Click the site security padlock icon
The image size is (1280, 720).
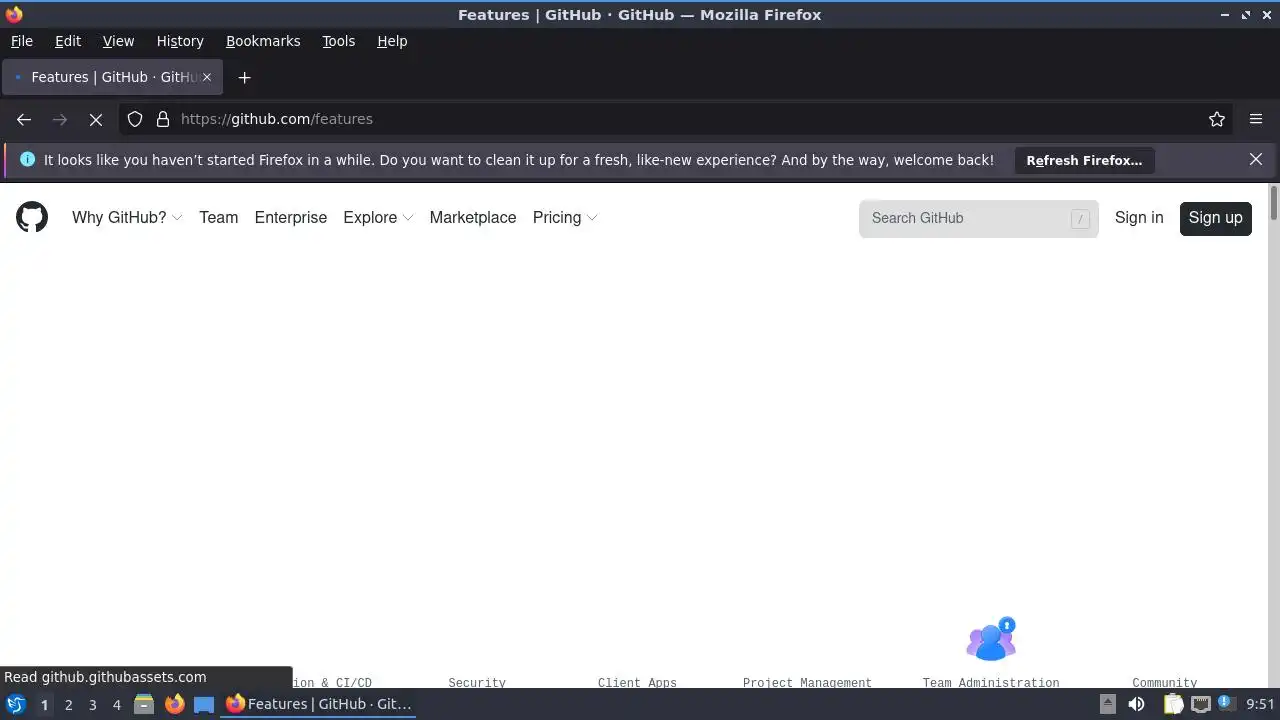(x=163, y=119)
